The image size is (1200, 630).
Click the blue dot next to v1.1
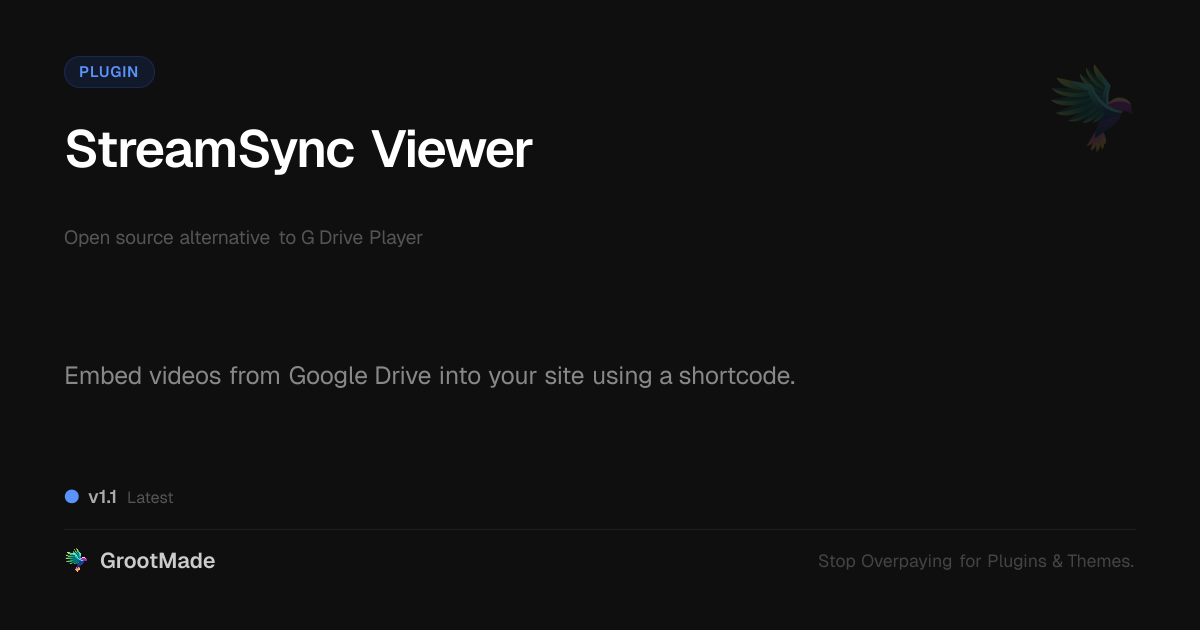pyautogui.click(x=72, y=497)
